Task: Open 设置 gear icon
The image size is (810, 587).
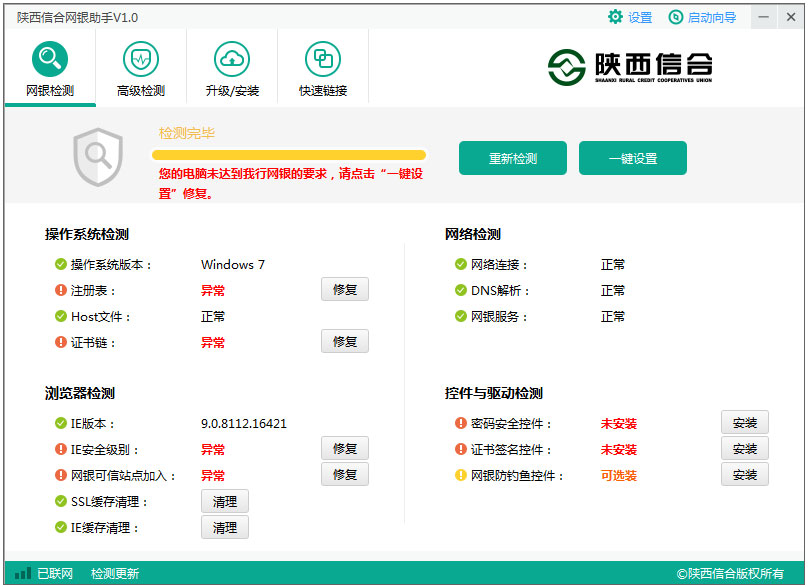Action: click(x=616, y=17)
